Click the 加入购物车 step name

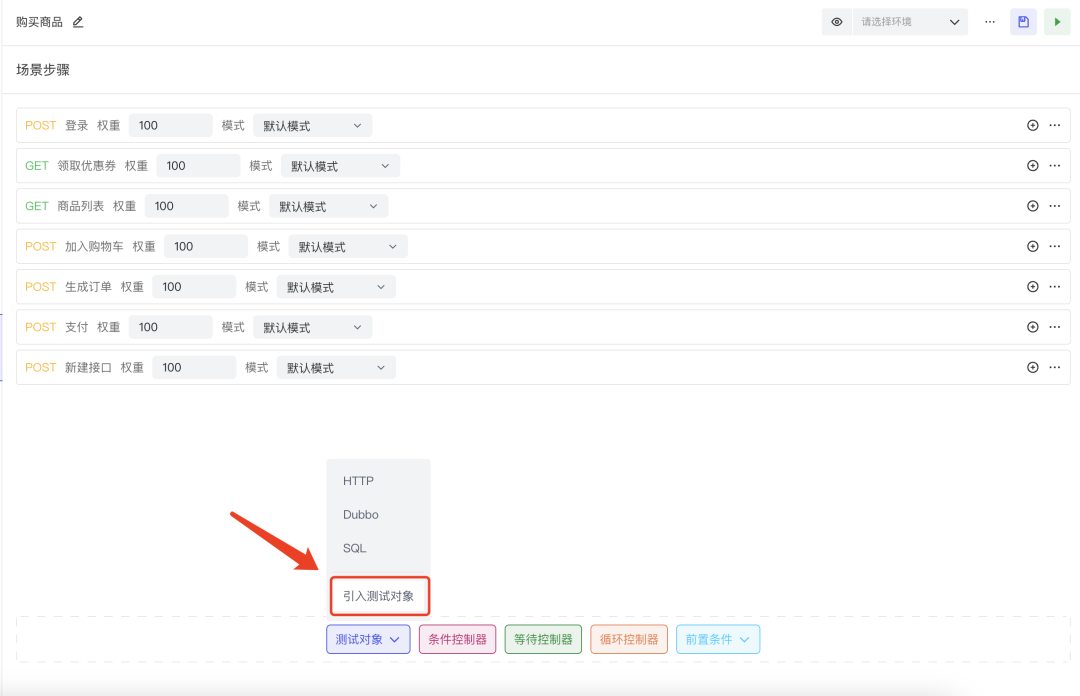click(94, 246)
